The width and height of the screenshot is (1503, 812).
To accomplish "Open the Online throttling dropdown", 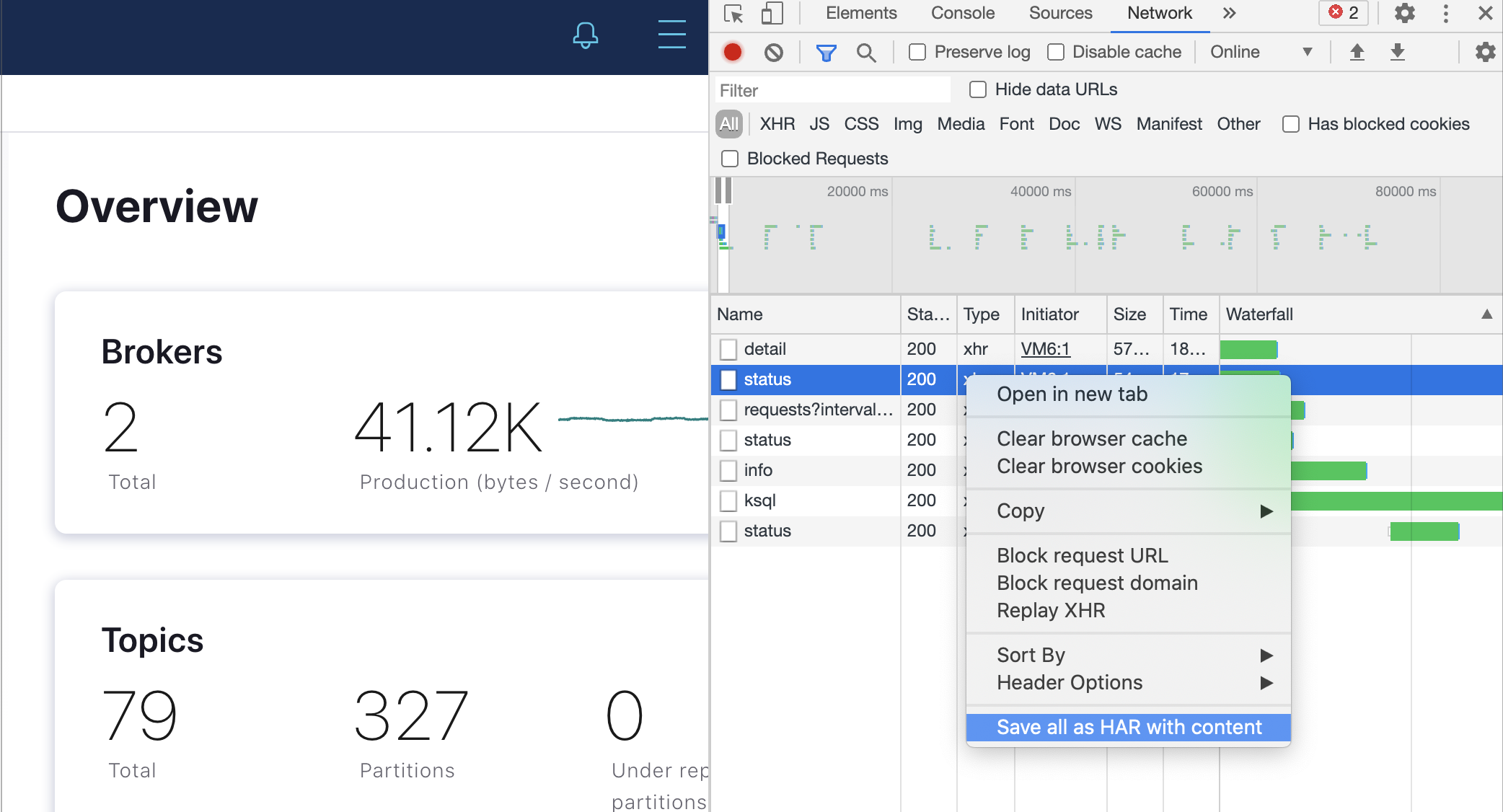I will tap(1260, 52).
